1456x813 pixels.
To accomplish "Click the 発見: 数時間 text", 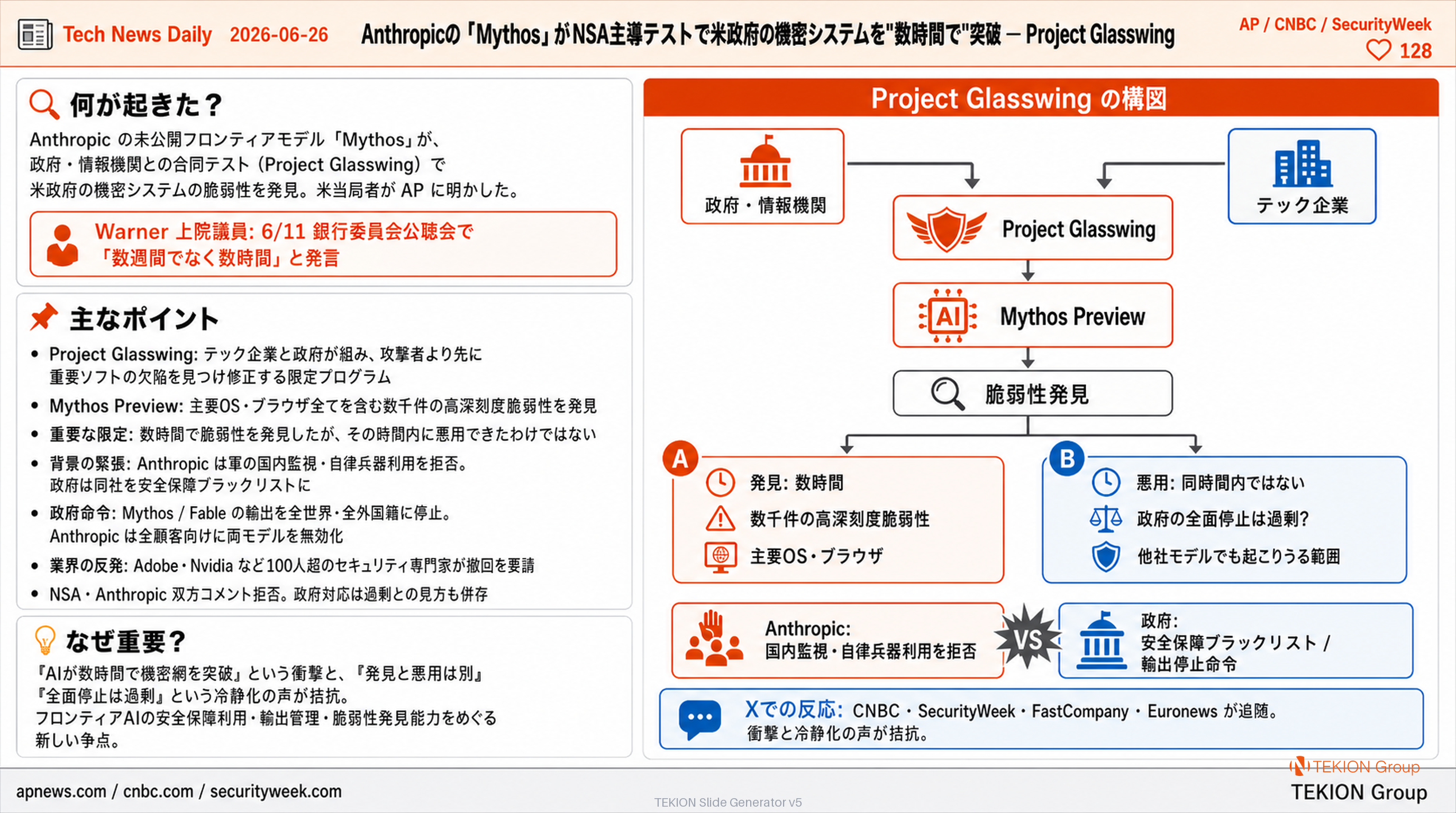I will pos(796,483).
